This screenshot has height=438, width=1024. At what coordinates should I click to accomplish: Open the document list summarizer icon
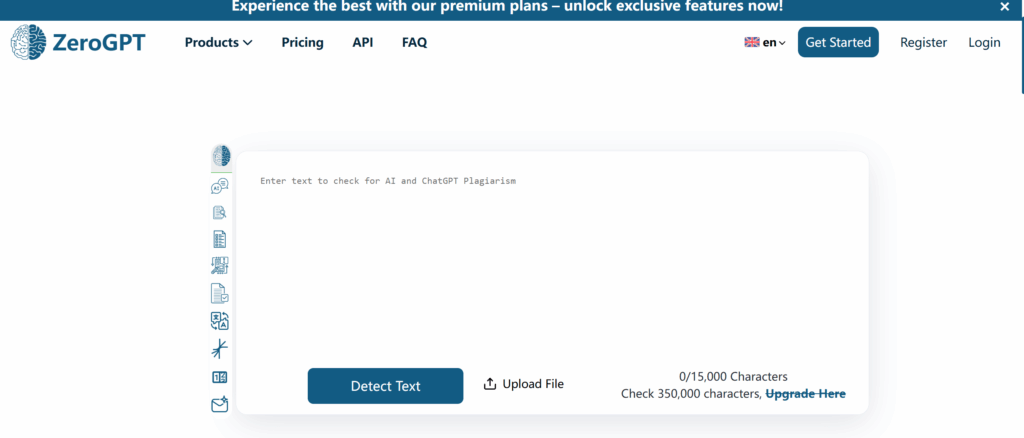coord(220,239)
